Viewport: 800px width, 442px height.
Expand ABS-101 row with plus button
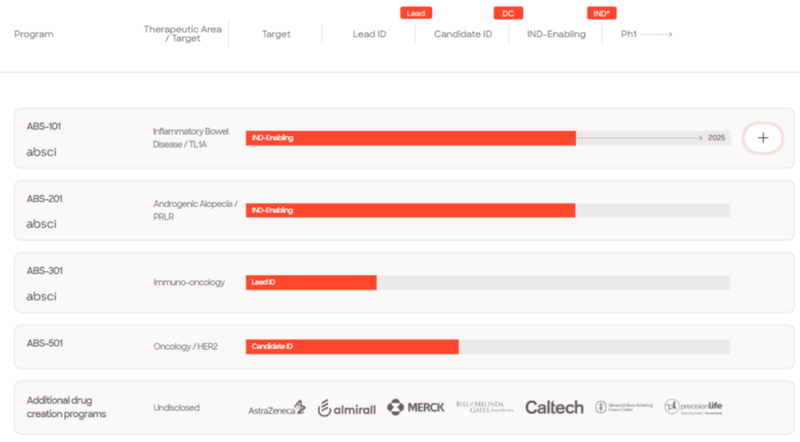(x=763, y=138)
